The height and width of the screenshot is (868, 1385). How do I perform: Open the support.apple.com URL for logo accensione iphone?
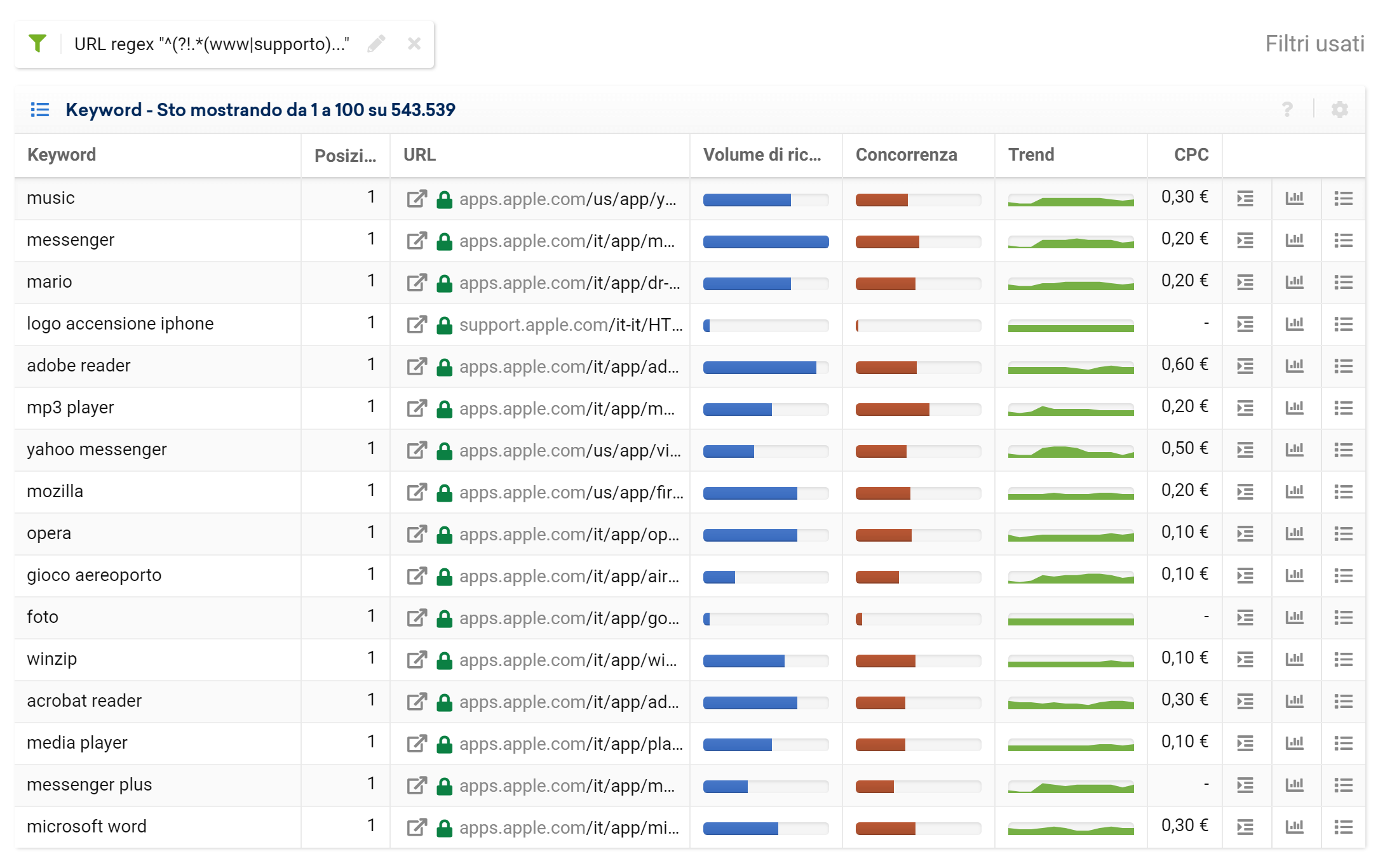(571, 325)
